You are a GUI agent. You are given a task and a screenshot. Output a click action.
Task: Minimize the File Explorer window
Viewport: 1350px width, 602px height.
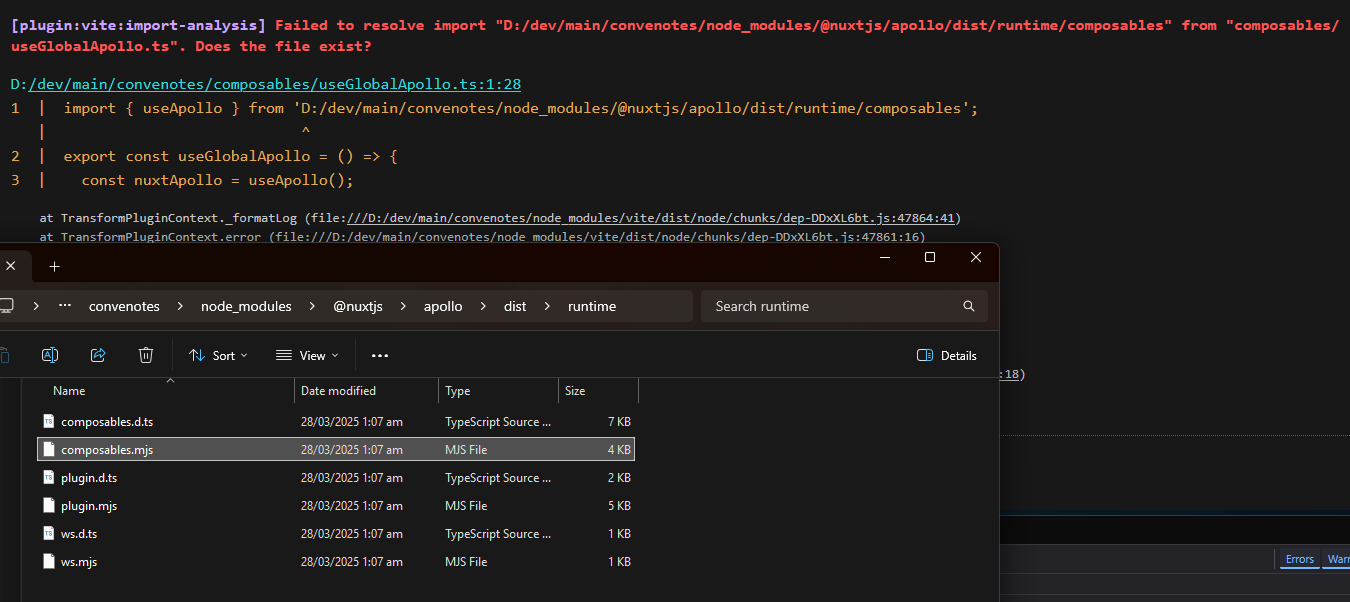tap(884, 258)
